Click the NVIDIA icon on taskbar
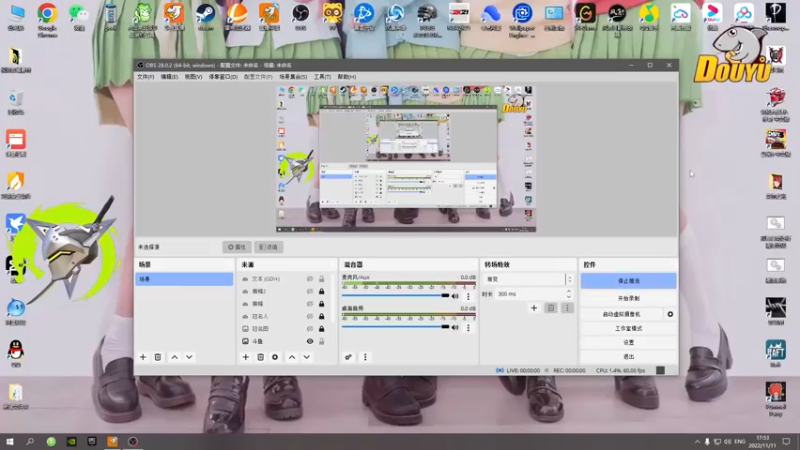 71,441
